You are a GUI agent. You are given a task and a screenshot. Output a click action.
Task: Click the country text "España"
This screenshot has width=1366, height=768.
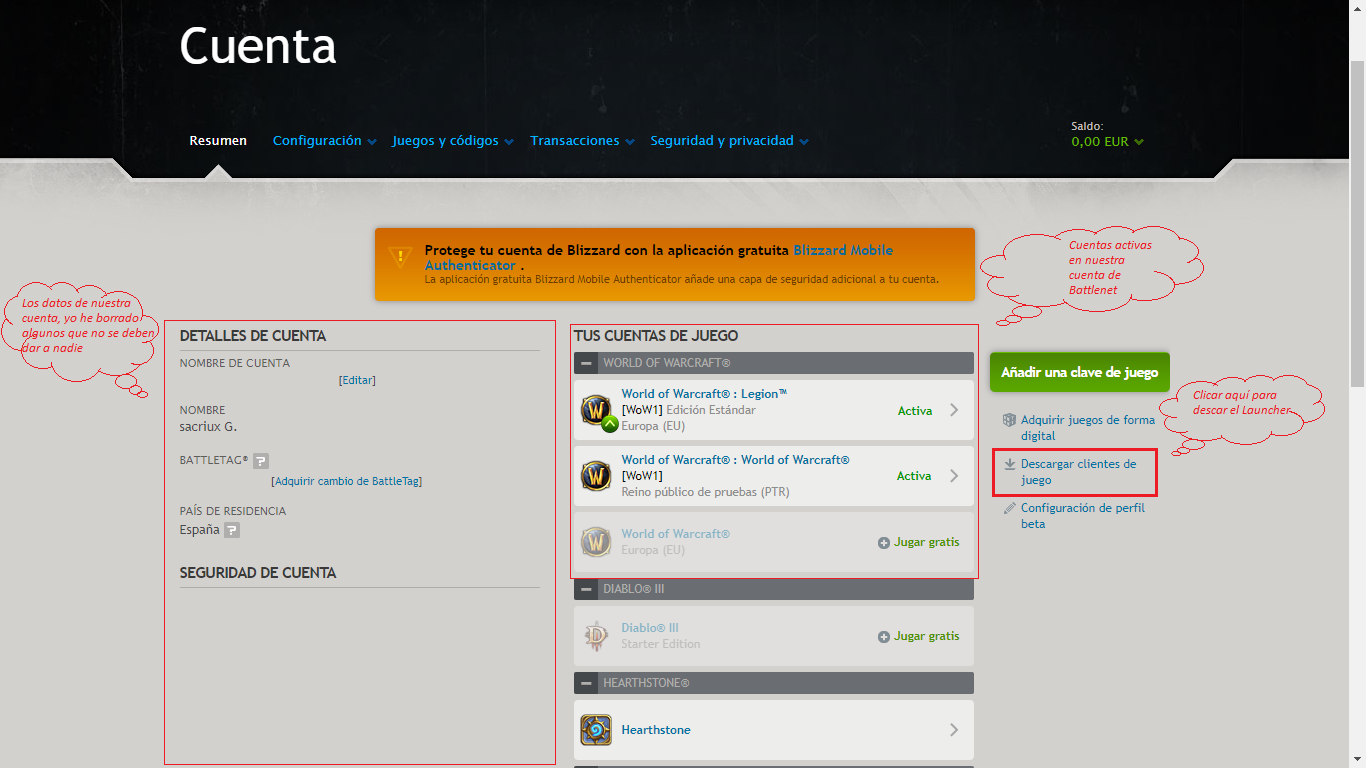click(199, 530)
